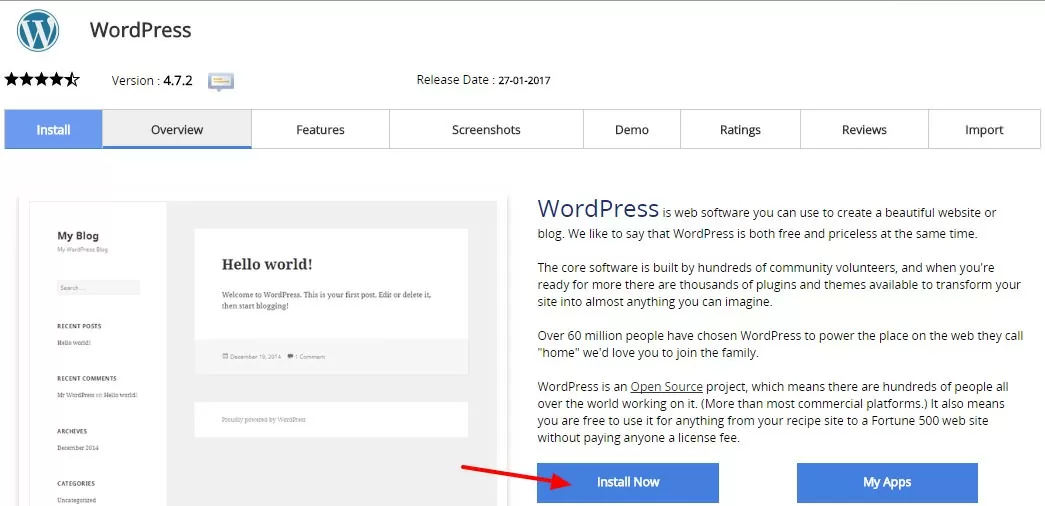Click 'Recent Posts' heading in preview
1045x506 pixels.
[x=79, y=326]
